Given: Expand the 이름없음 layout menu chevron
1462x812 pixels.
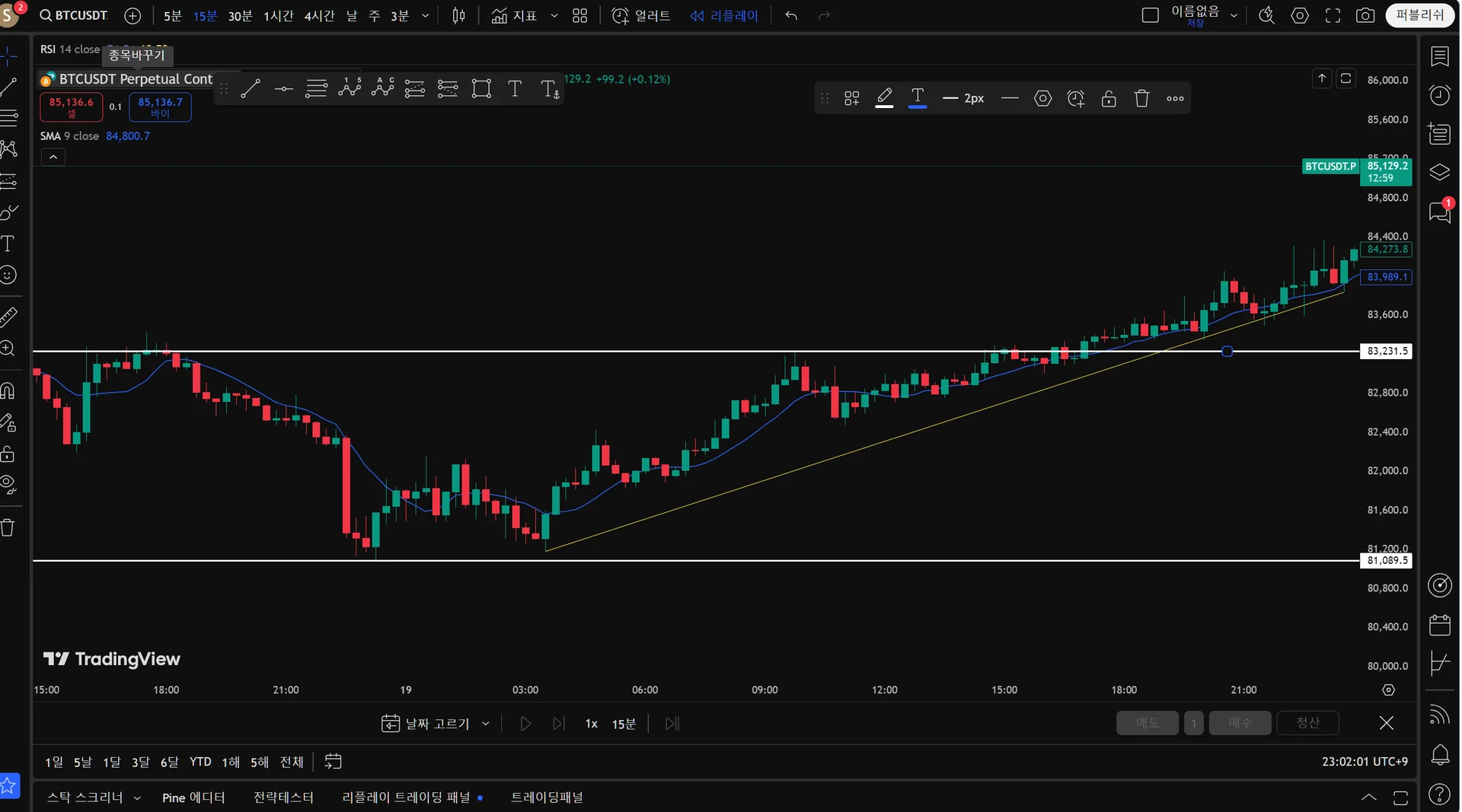Looking at the screenshot, I should click(x=1234, y=15).
